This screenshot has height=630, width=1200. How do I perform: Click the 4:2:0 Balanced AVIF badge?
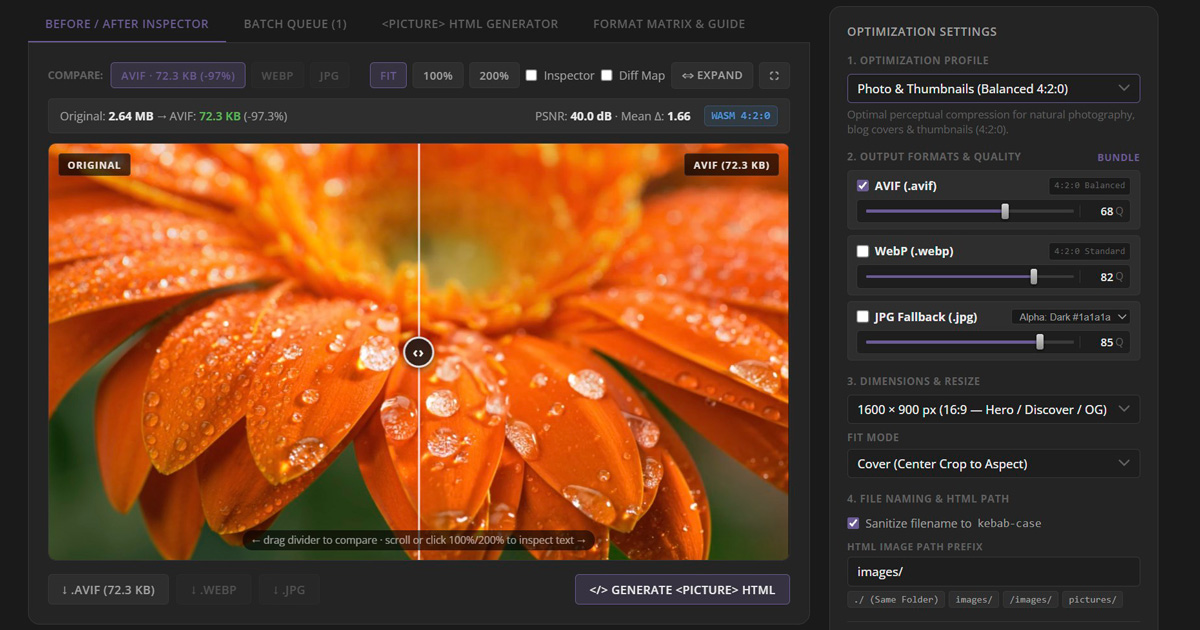(x=1090, y=186)
